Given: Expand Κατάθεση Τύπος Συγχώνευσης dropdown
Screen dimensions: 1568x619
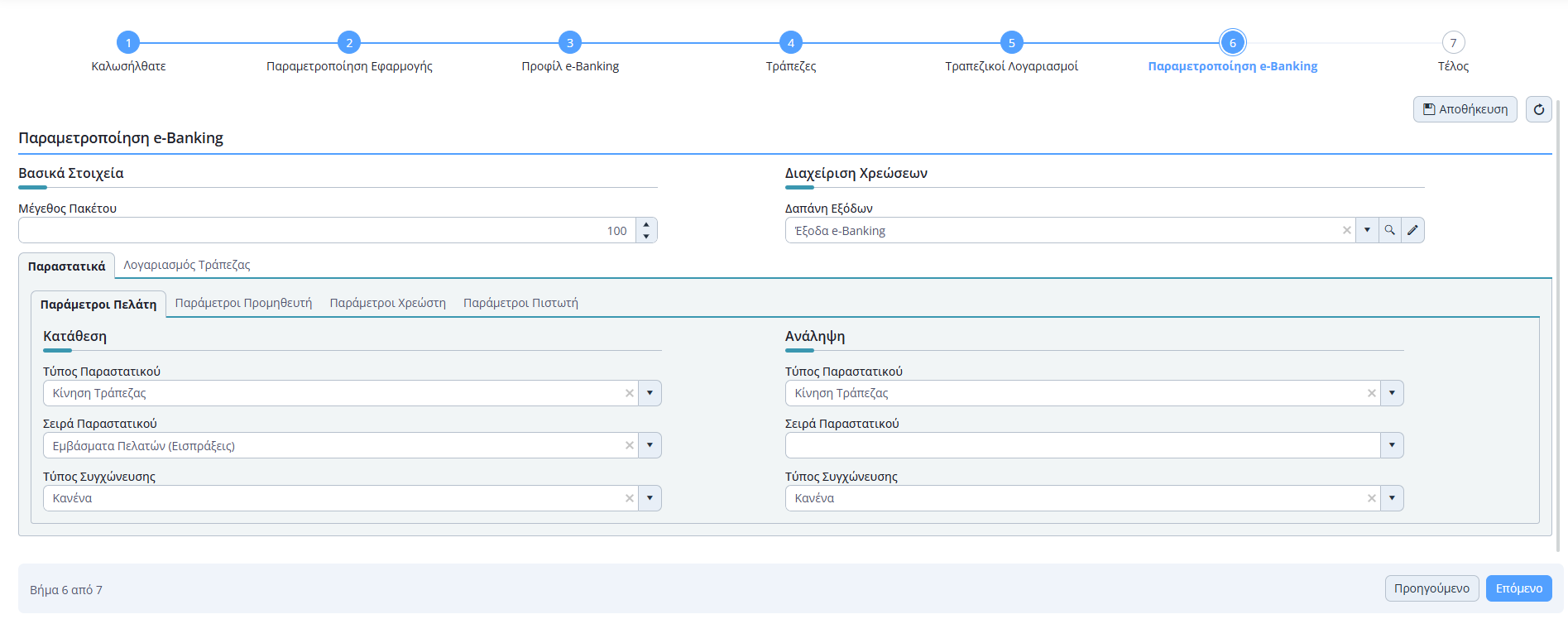Looking at the screenshot, I should point(650,498).
